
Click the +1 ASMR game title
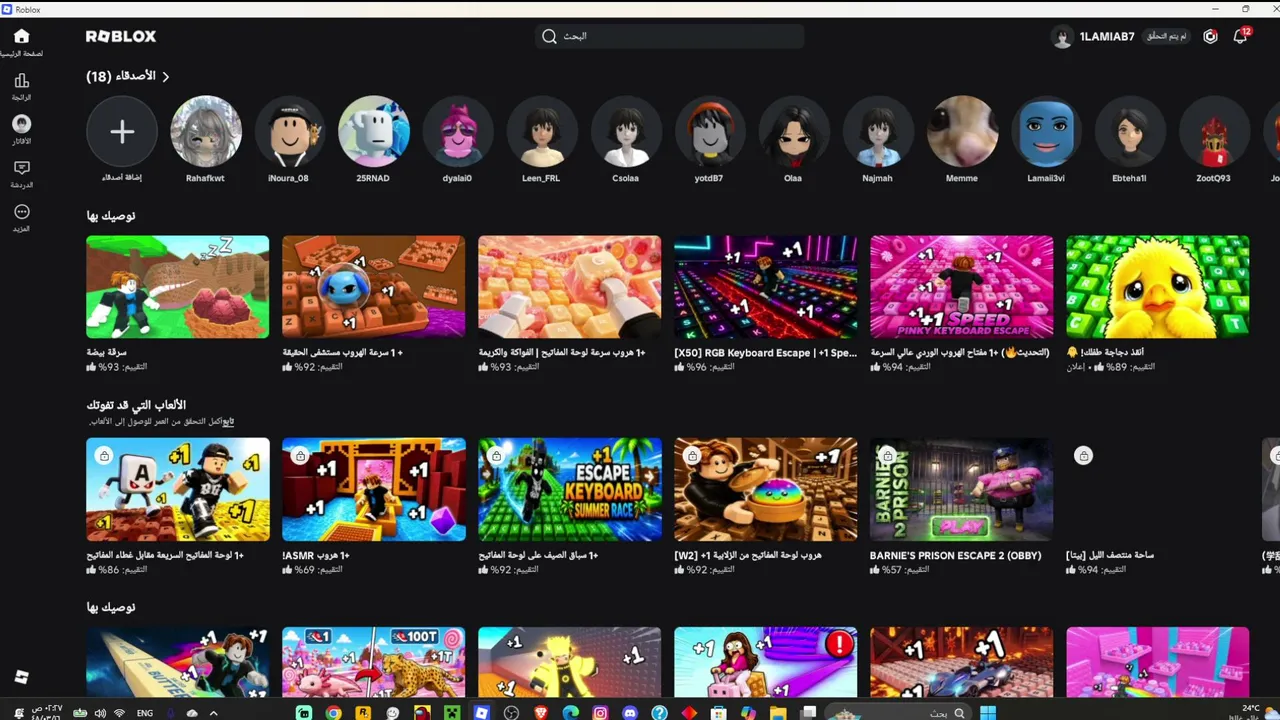point(316,555)
